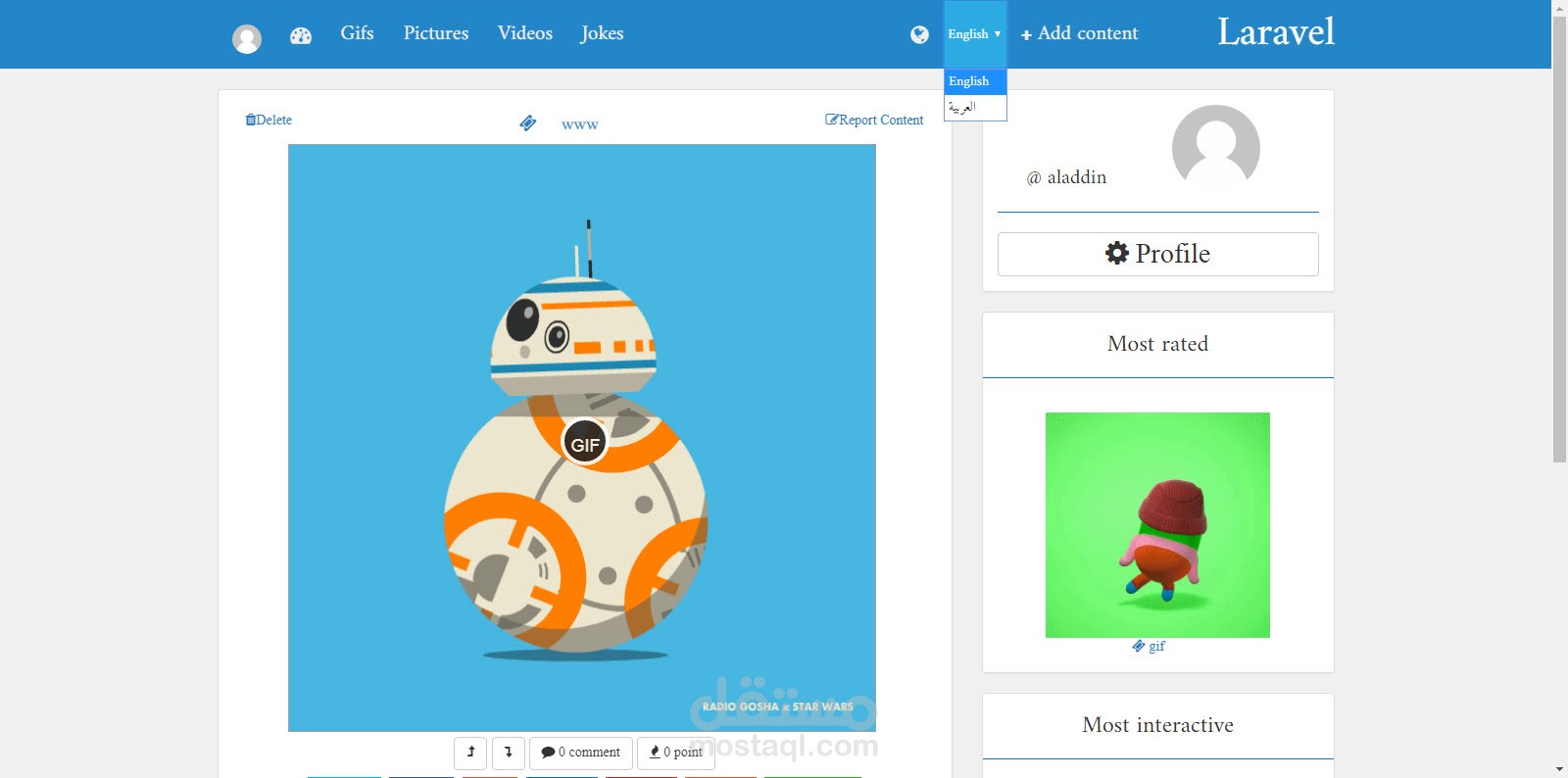Delete this post
This screenshot has height=778, width=1568.
click(269, 120)
